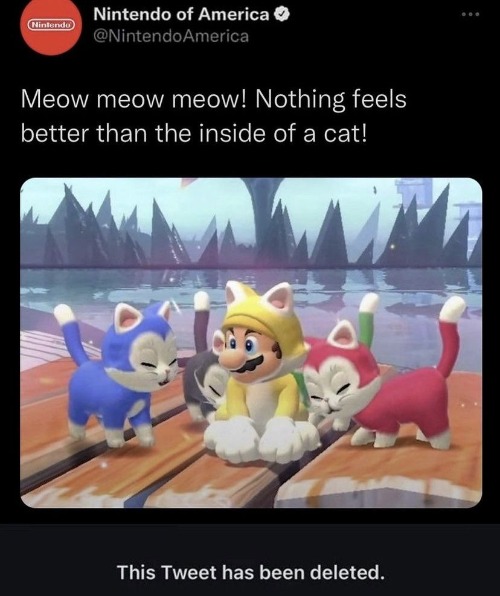Open the @NintendoAmerica handle link
The height and width of the screenshot is (596, 500).
tap(171, 36)
